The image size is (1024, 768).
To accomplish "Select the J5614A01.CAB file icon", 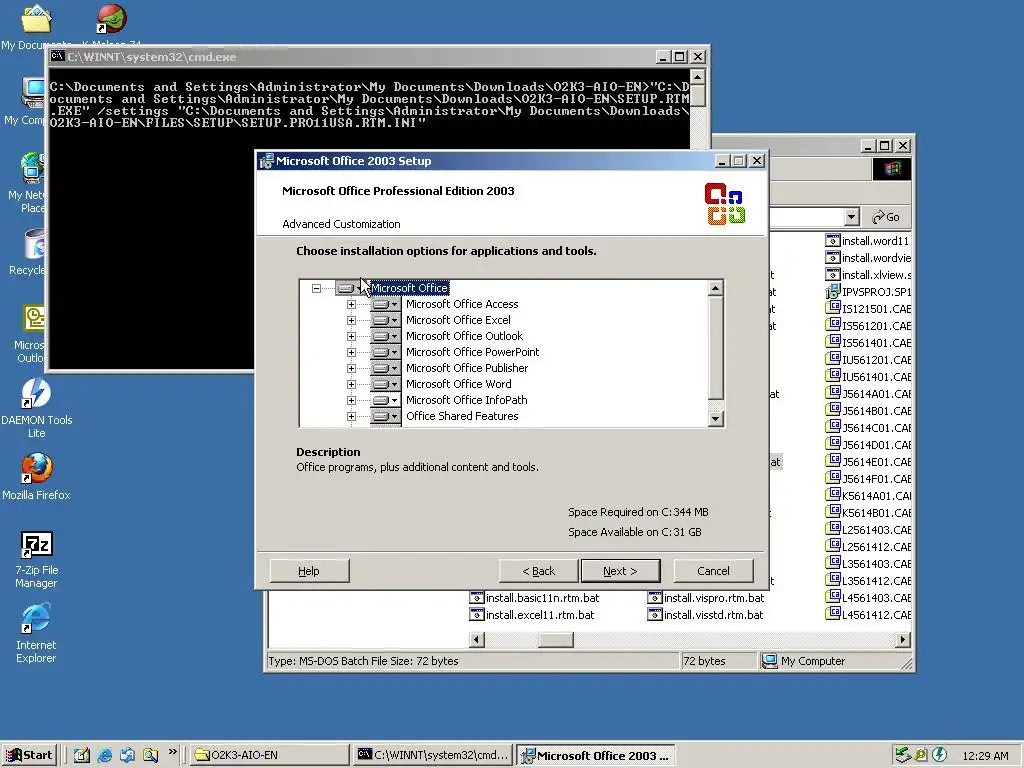I will [x=833, y=393].
